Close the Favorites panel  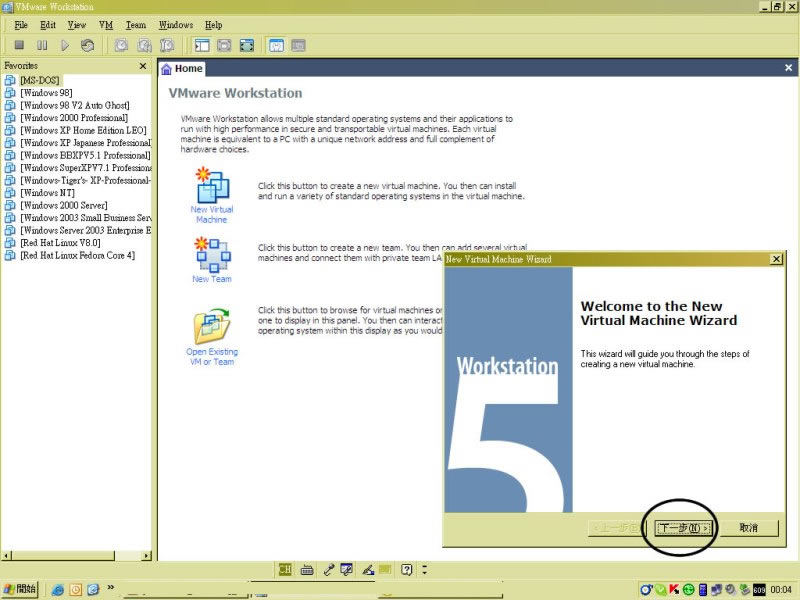click(143, 66)
